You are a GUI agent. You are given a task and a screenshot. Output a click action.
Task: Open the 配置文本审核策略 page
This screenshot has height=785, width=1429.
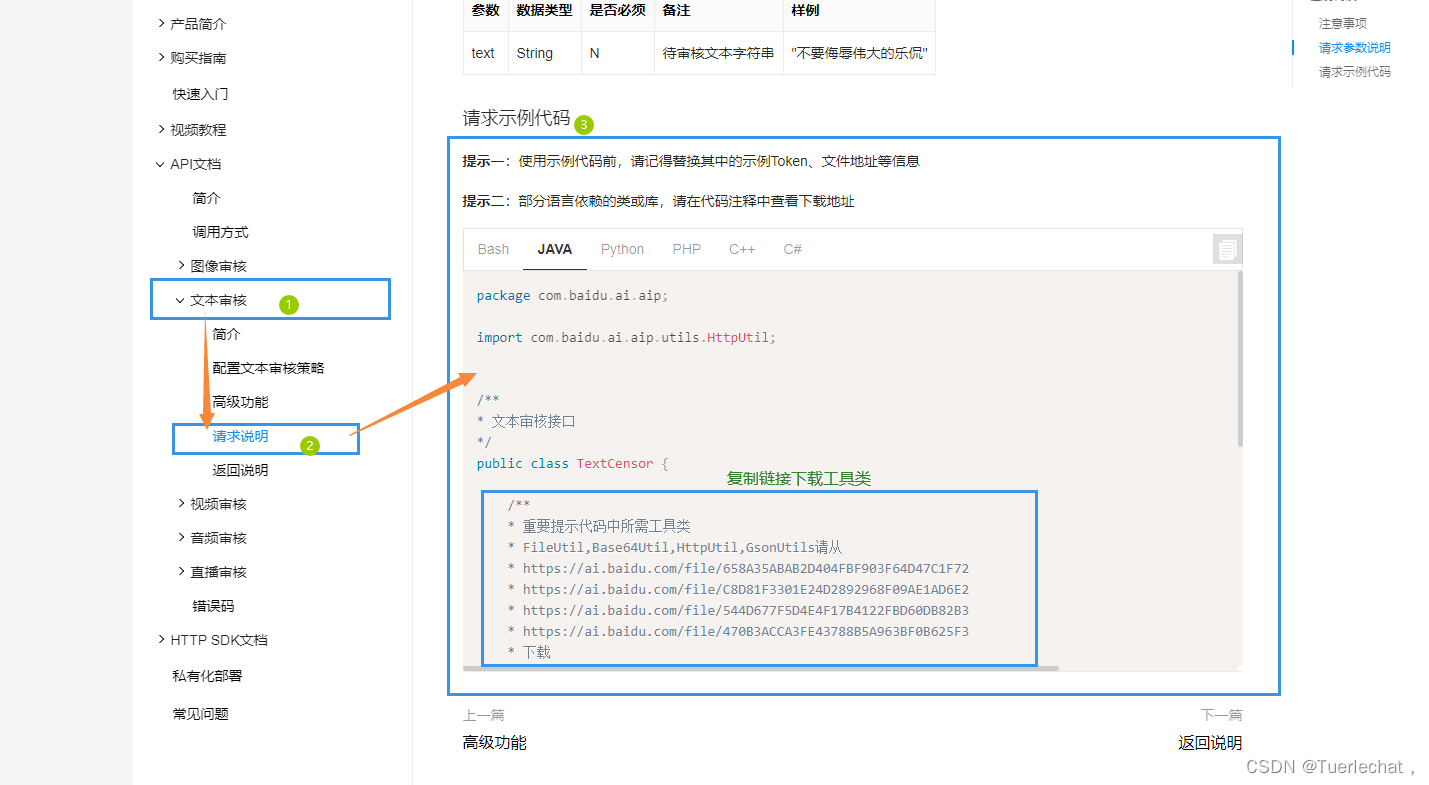pos(268,368)
